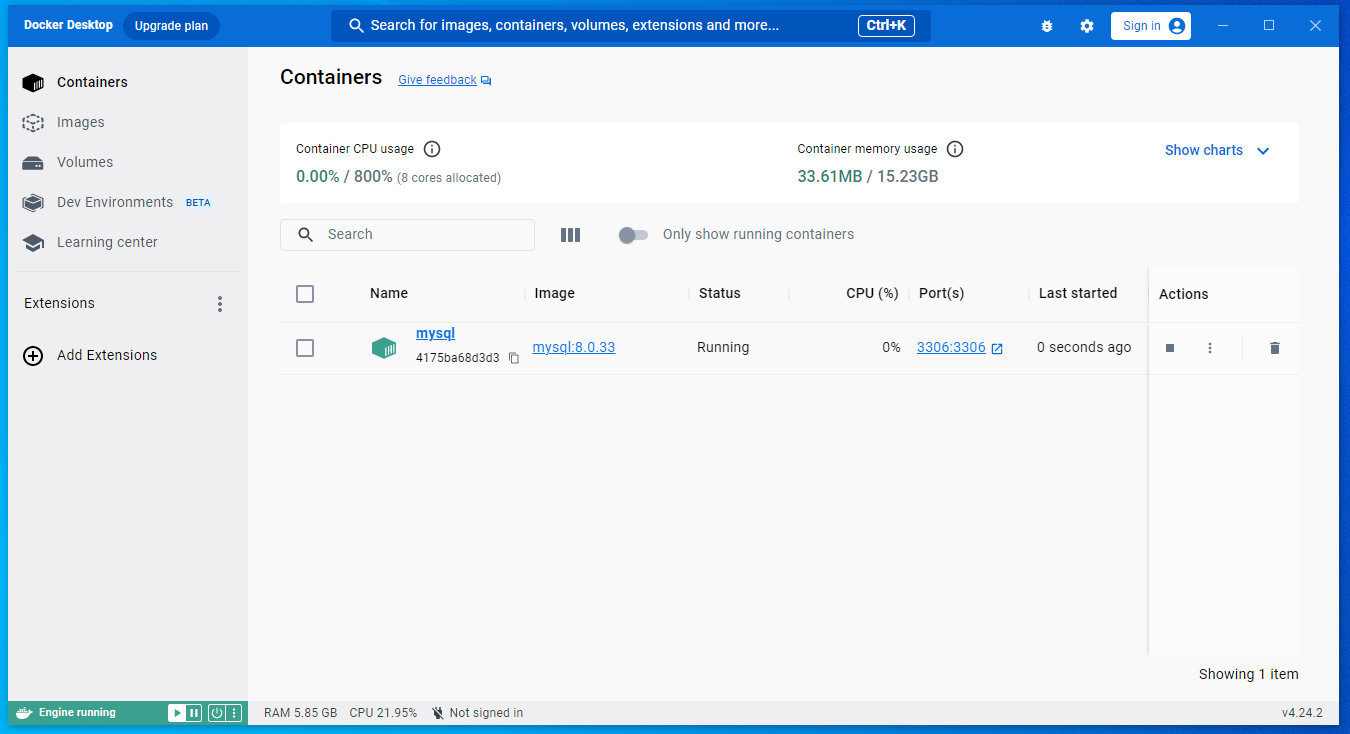Image resolution: width=1350 pixels, height=734 pixels.
Task: Open Settings gear icon
Action: 1087,26
